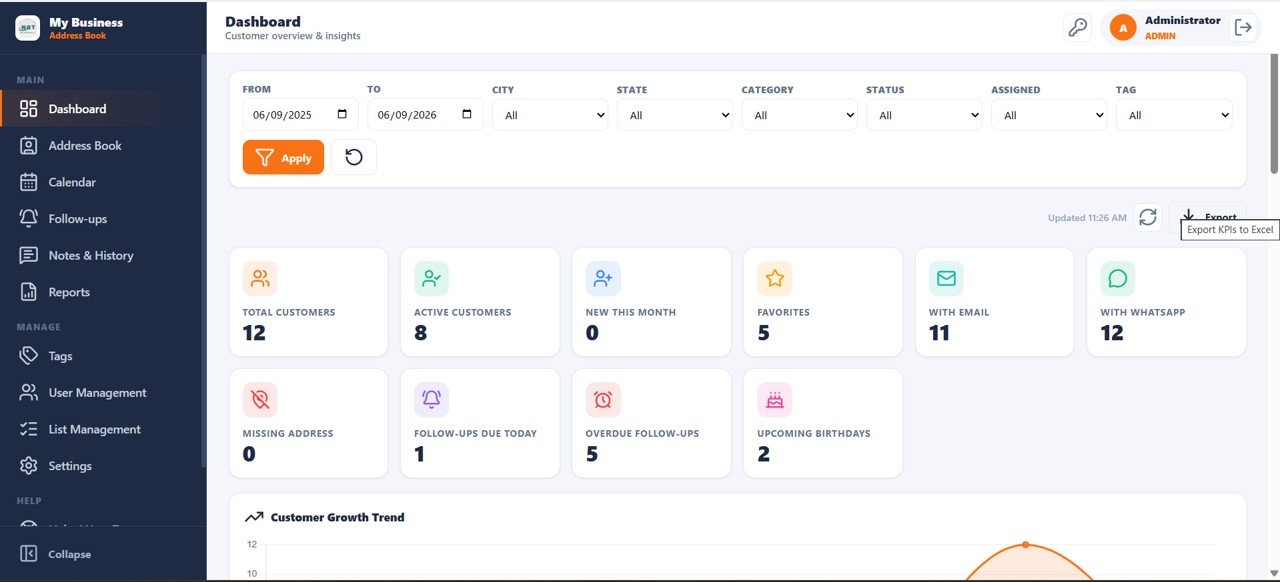Open the key/password icon in header

[1077, 28]
